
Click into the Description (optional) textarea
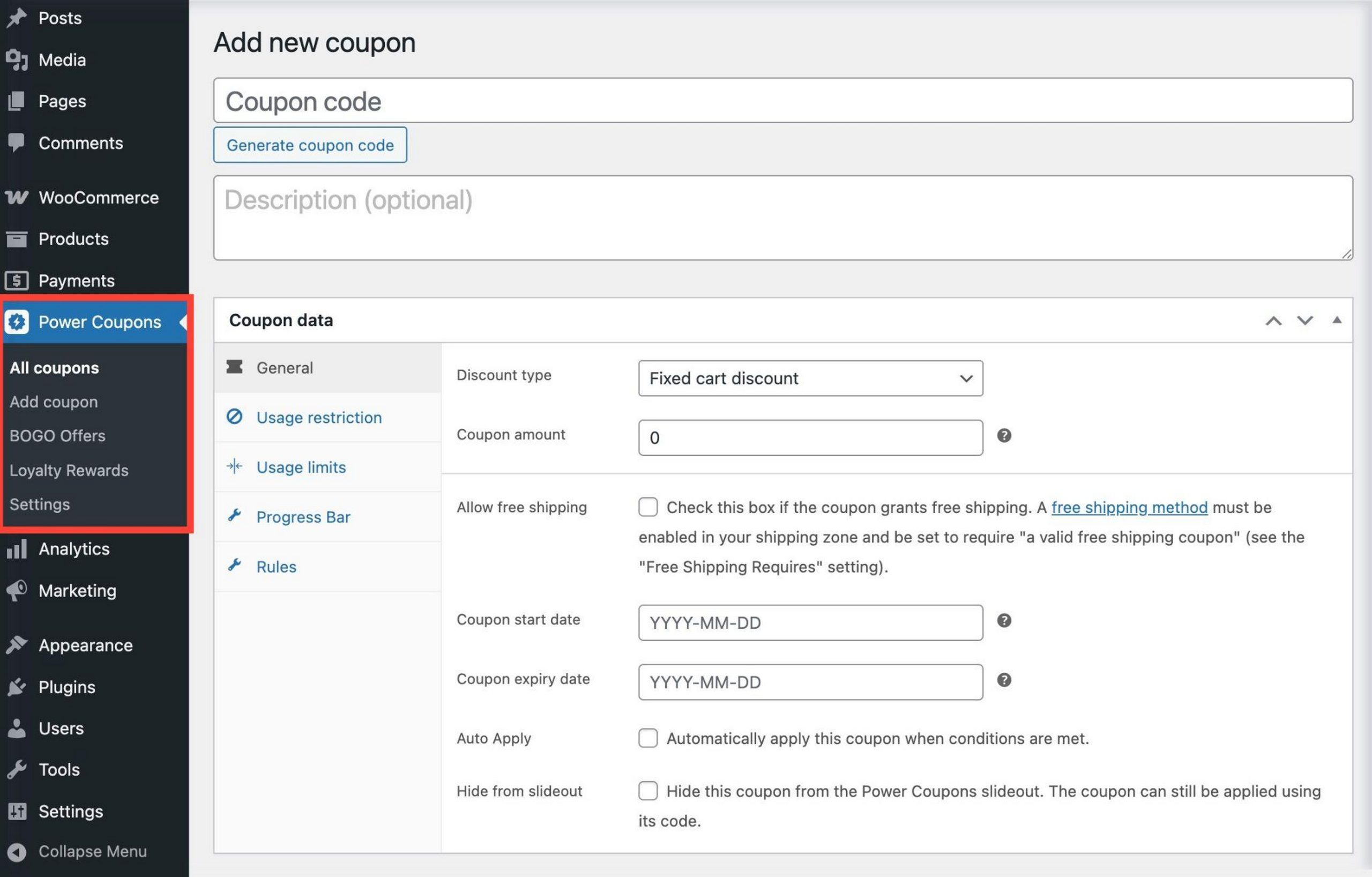click(783, 218)
